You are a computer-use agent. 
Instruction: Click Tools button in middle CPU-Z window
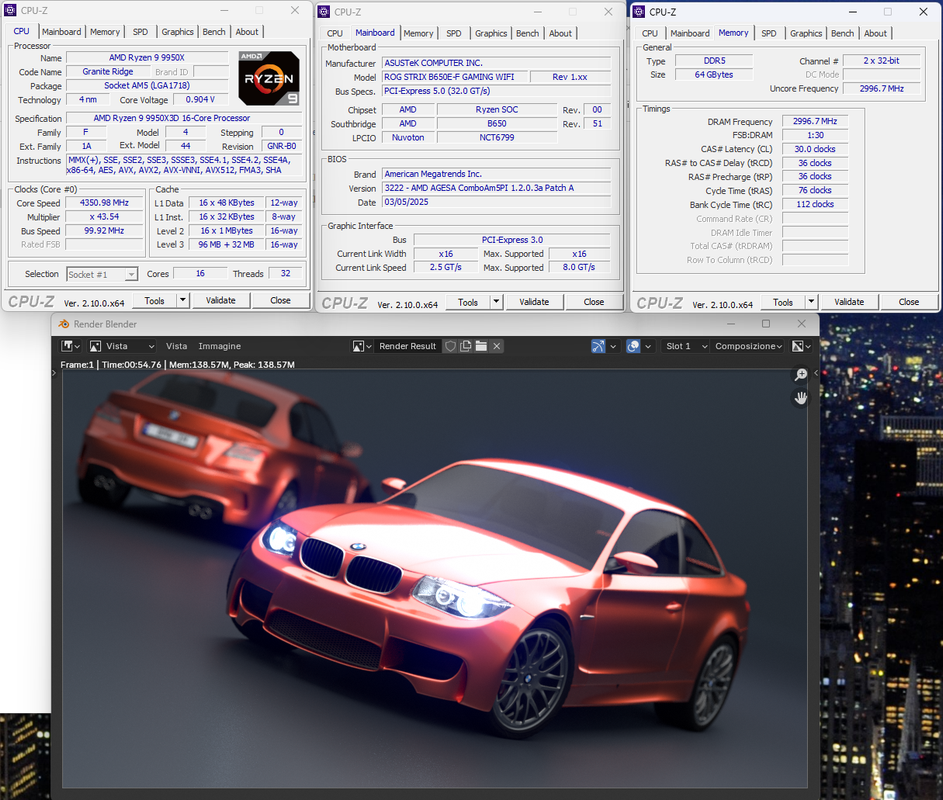point(468,302)
